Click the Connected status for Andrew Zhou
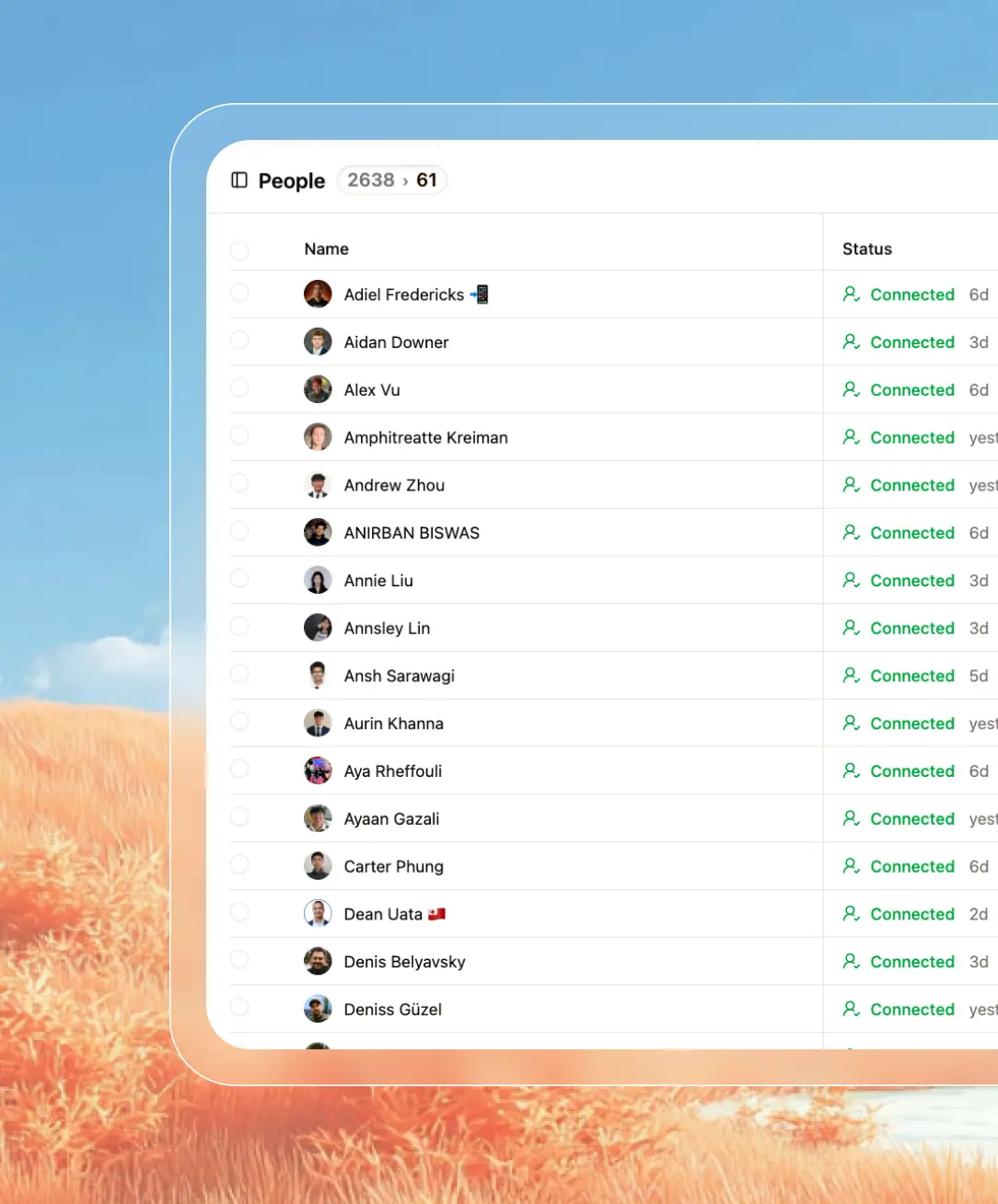 [912, 485]
